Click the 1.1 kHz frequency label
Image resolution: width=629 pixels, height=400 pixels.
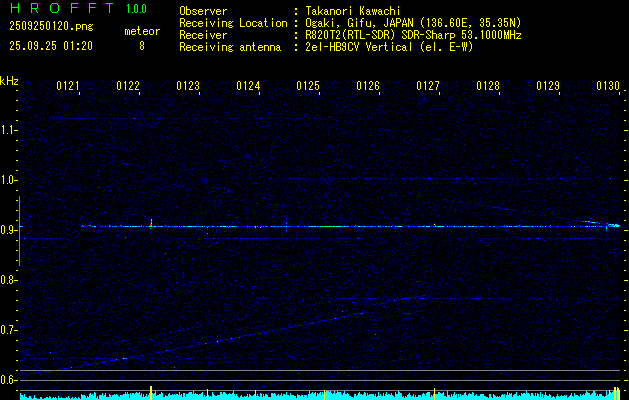point(8,130)
